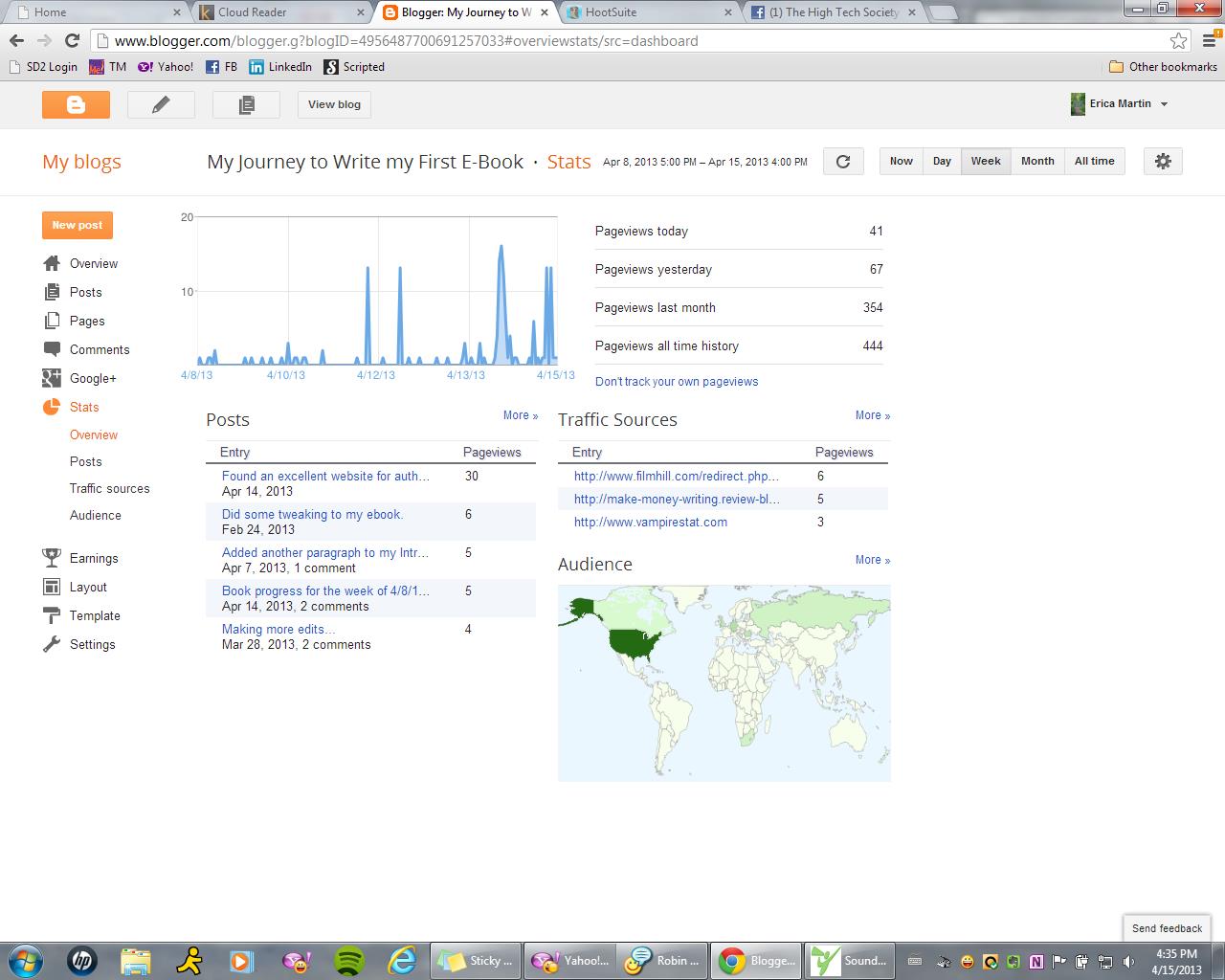
Task: Open the Other bookmarks folder
Action: click(1163, 67)
